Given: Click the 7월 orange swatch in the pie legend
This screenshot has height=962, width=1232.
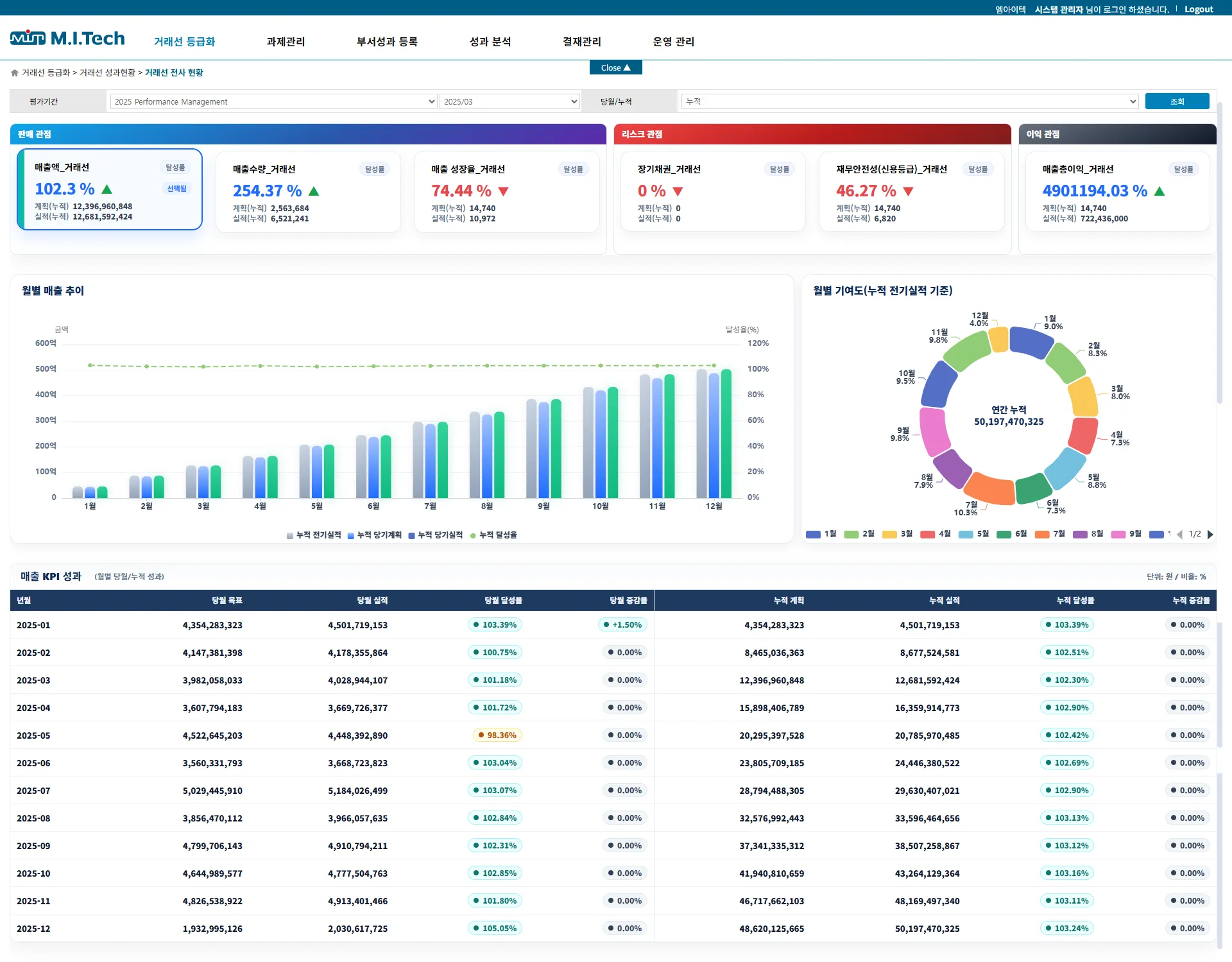Looking at the screenshot, I should [x=1042, y=535].
